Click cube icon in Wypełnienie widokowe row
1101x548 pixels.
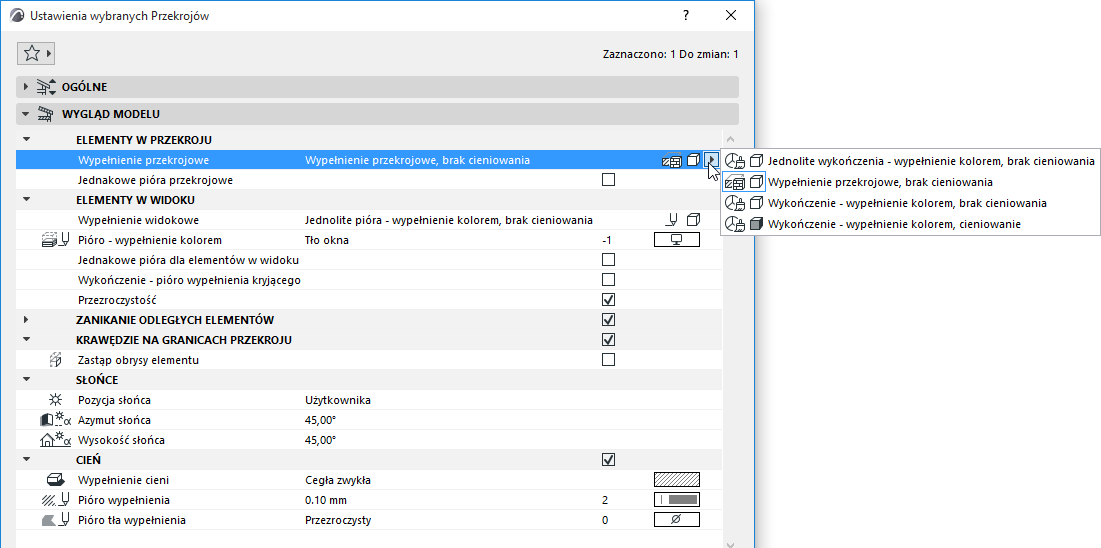(x=693, y=220)
